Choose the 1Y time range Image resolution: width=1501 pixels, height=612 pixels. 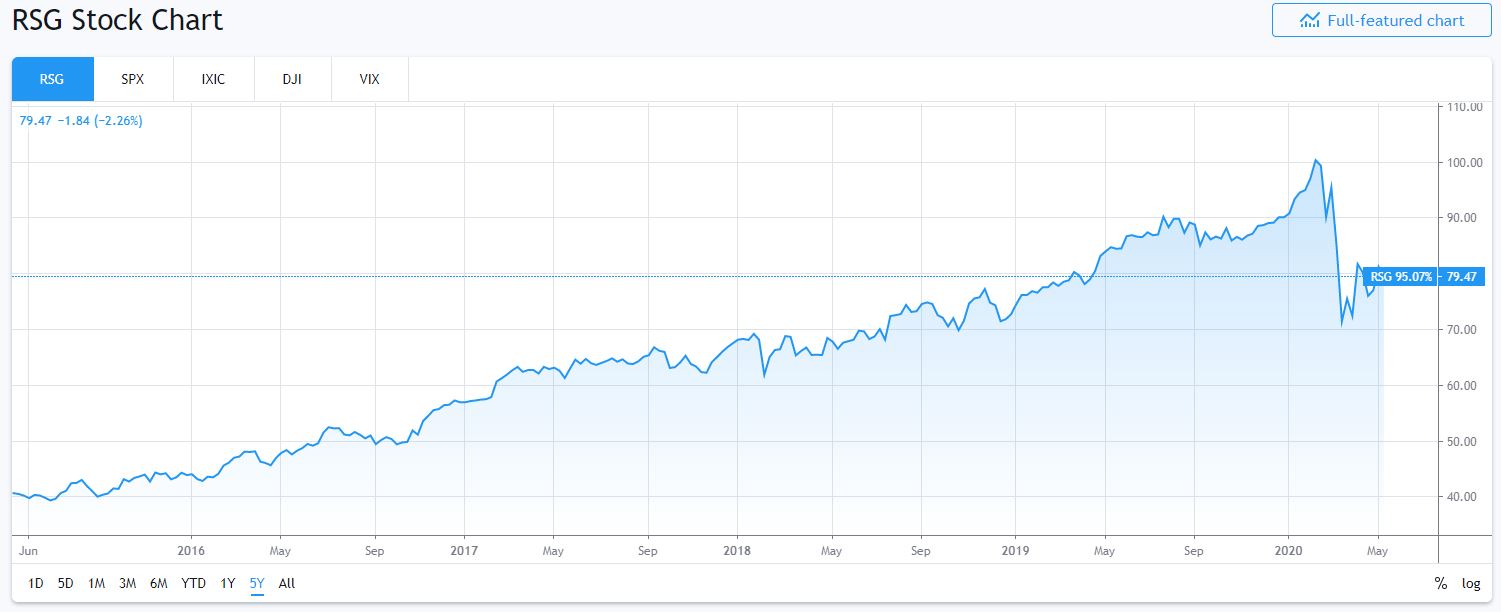click(228, 583)
